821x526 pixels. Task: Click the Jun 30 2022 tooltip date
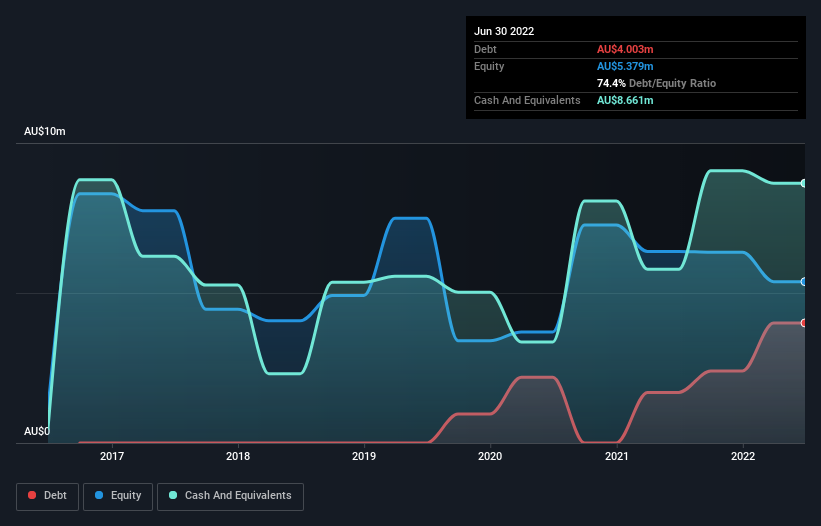coord(504,31)
